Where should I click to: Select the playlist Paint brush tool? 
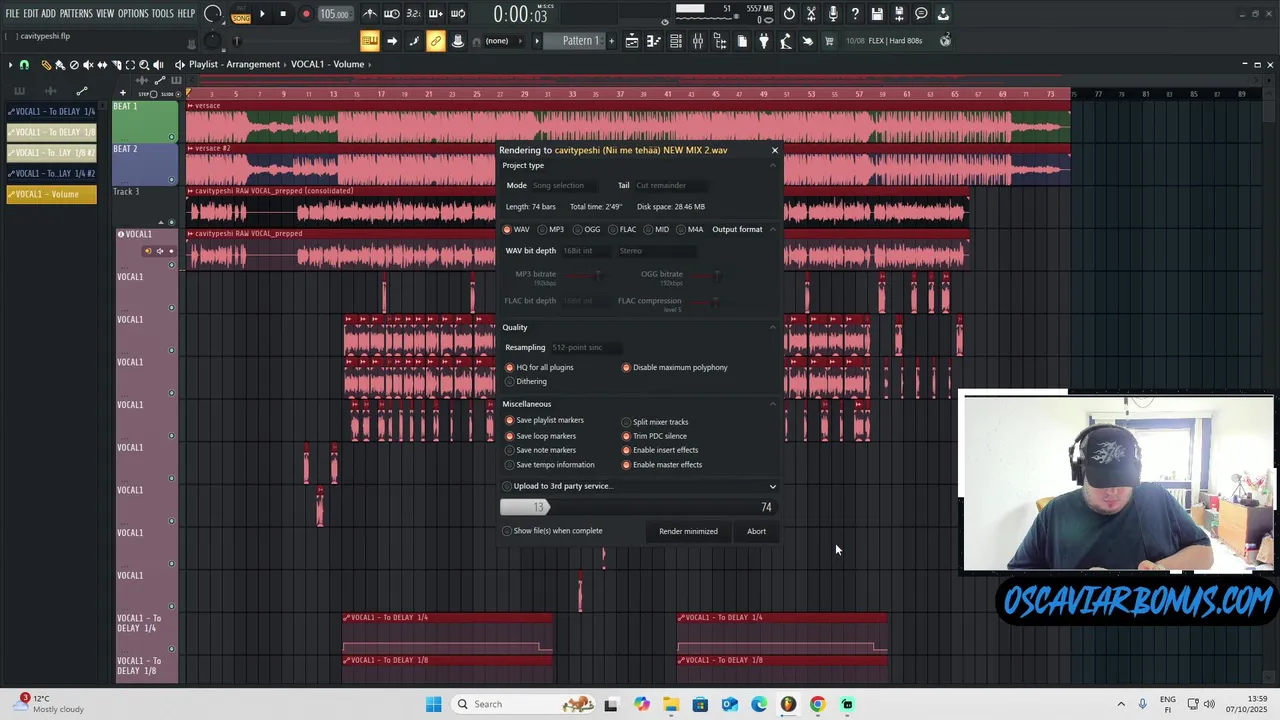pos(60,65)
